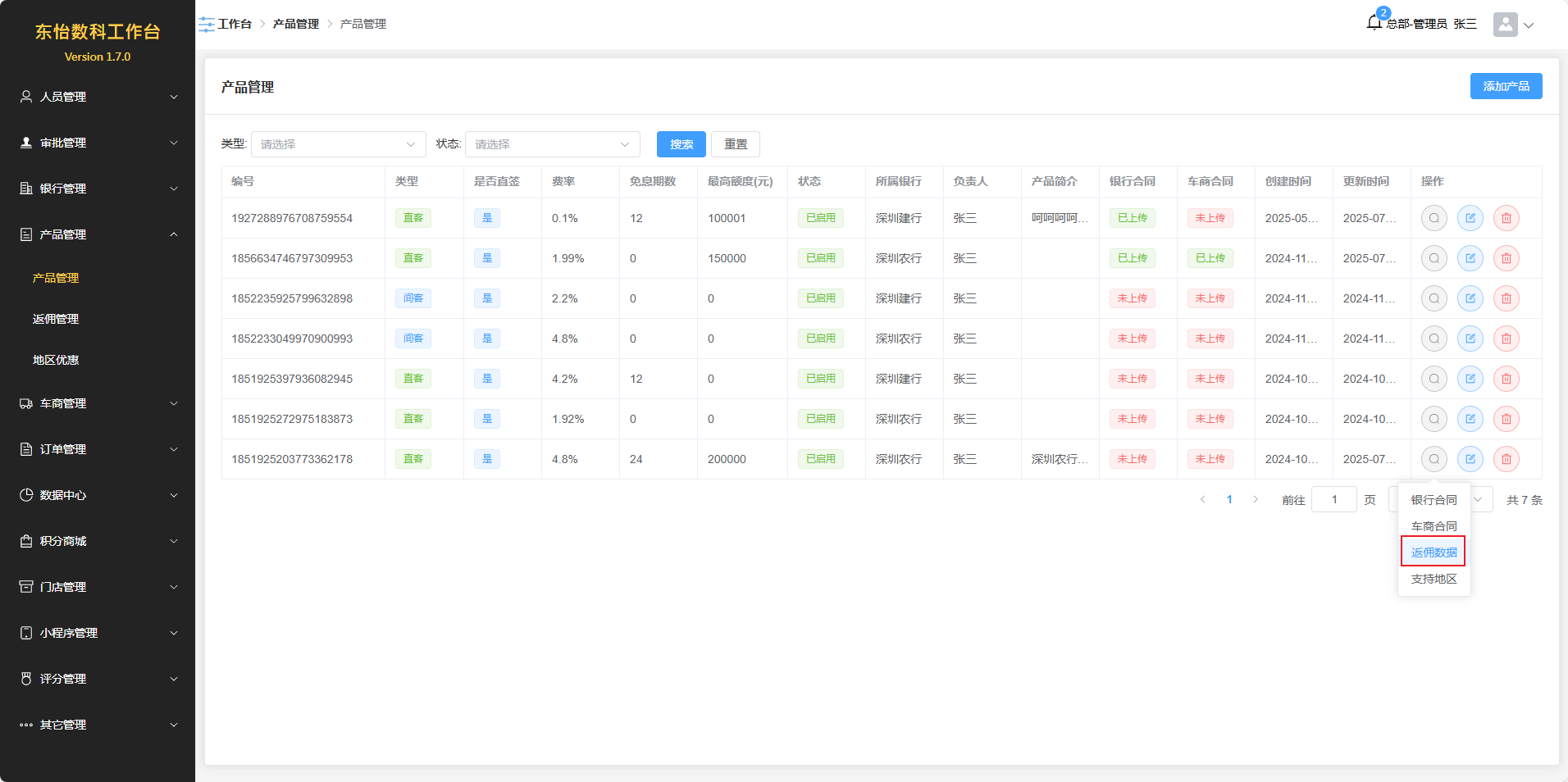Click the 添加产品 button
The width and height of the screenshot is (1568, 782).
[1506, 86]
